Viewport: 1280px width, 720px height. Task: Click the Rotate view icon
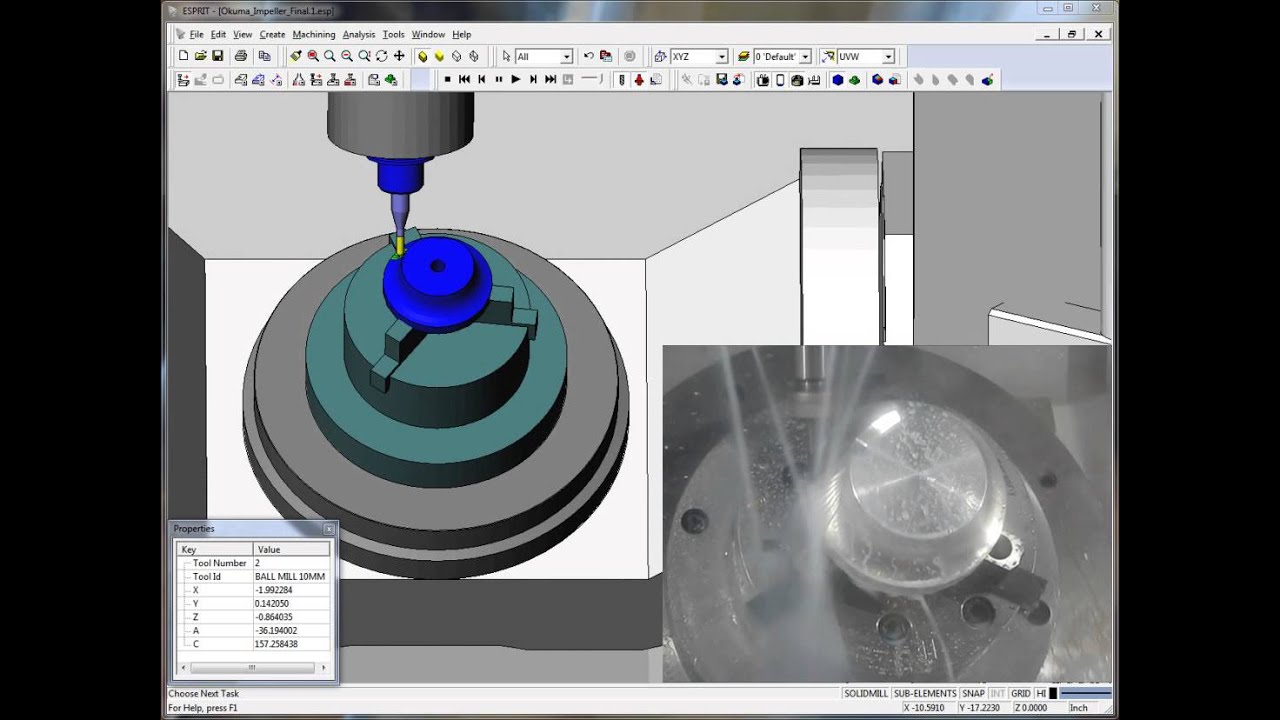[x=381, y=56]
